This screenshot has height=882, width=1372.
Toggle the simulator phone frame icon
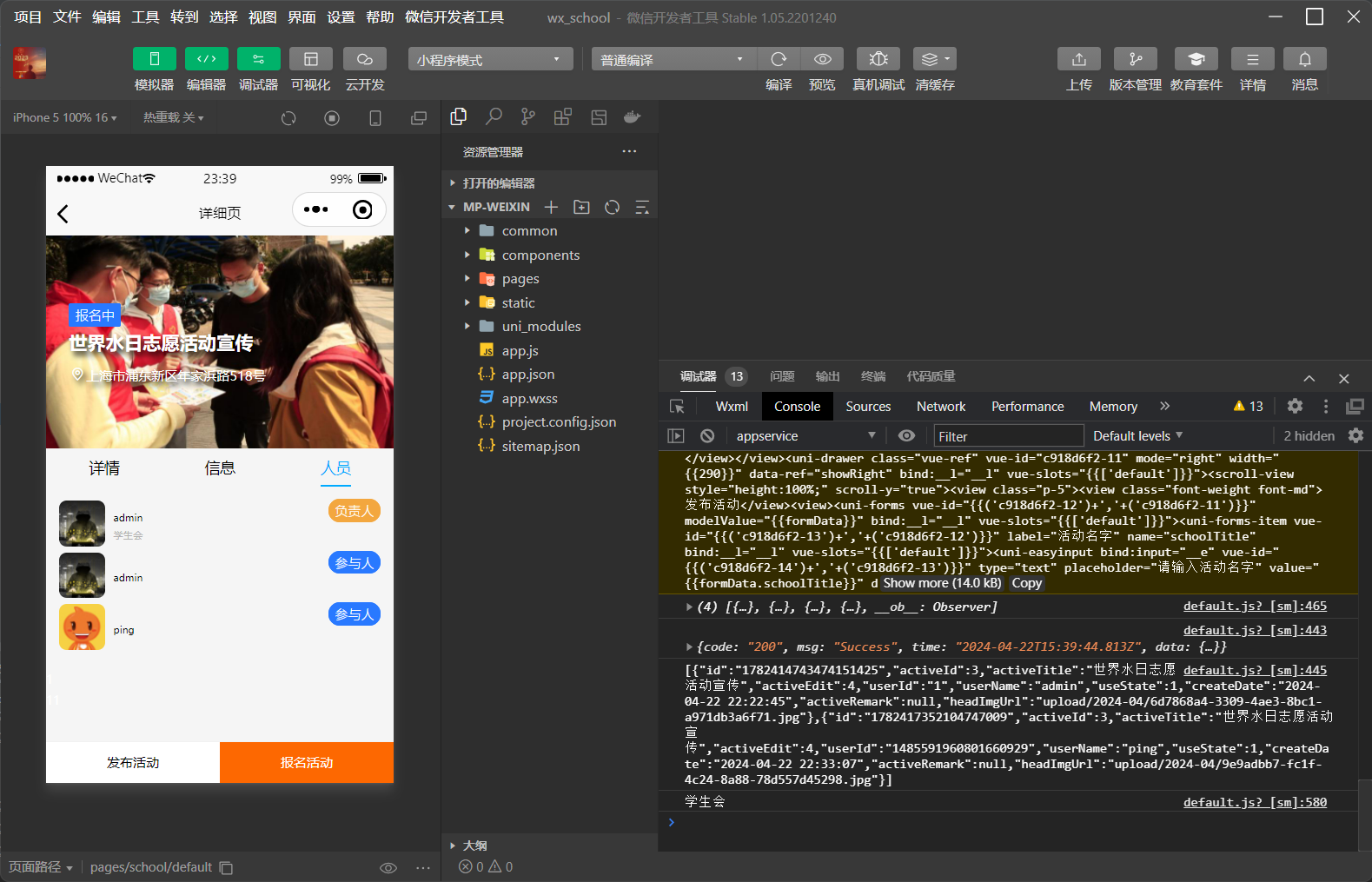point(375,118)
